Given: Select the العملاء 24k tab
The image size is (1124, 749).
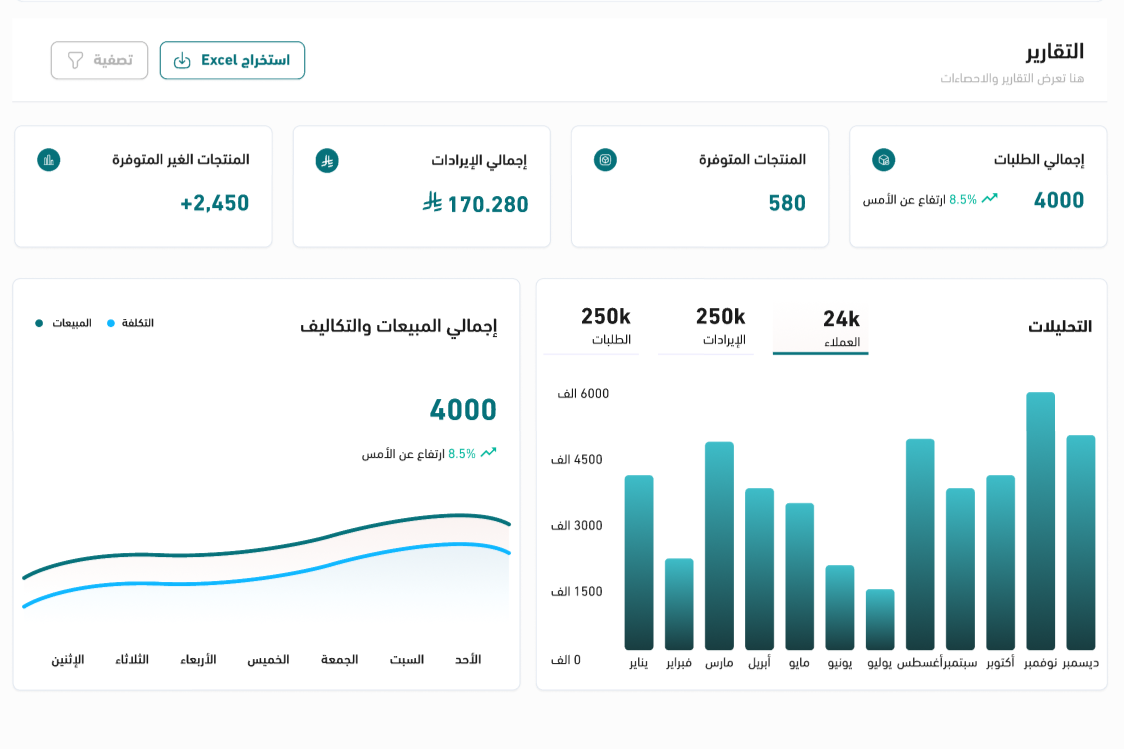Looking at the screenshot, I should 821,329.
